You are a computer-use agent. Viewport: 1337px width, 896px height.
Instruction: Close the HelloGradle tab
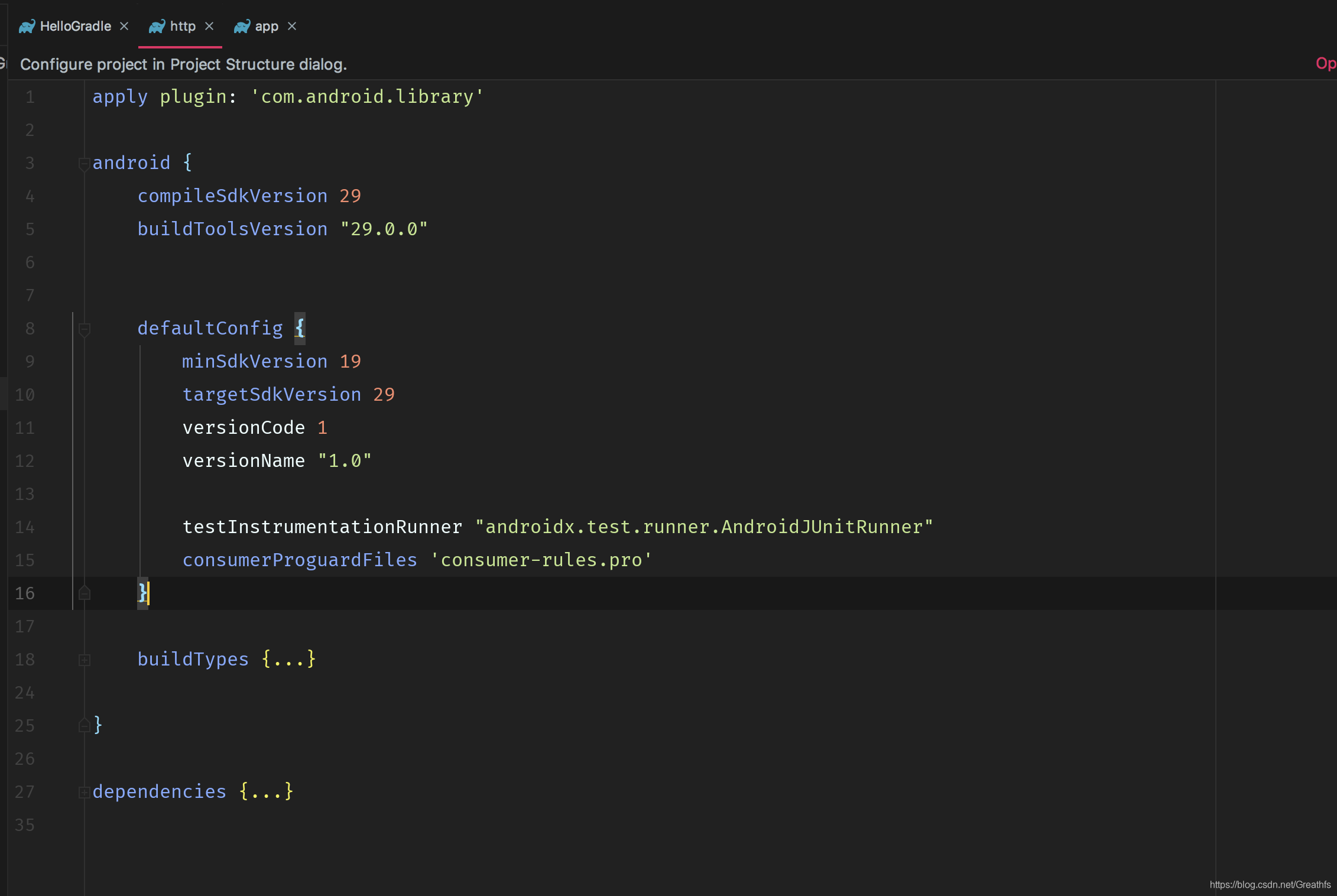coord(124,27)
